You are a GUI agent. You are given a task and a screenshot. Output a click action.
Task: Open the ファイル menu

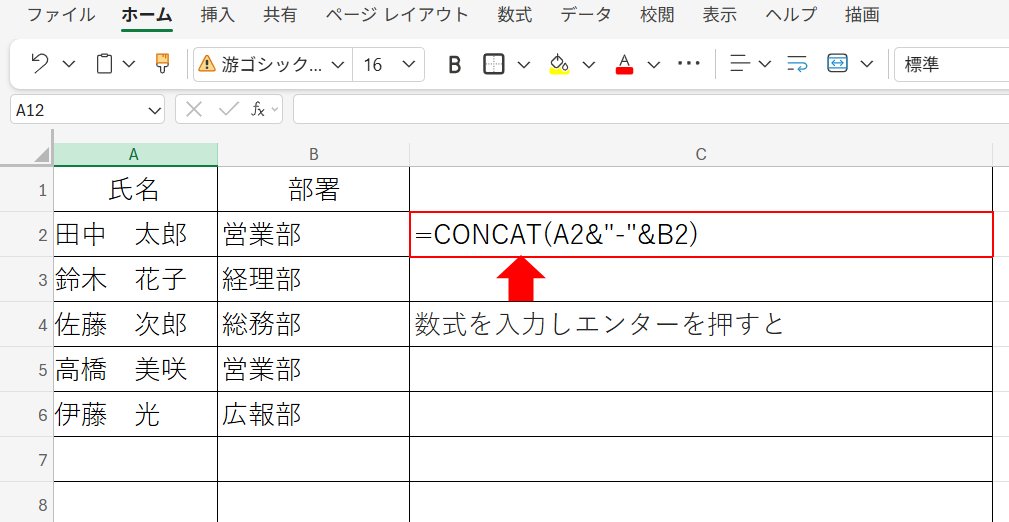pos(61,15)
